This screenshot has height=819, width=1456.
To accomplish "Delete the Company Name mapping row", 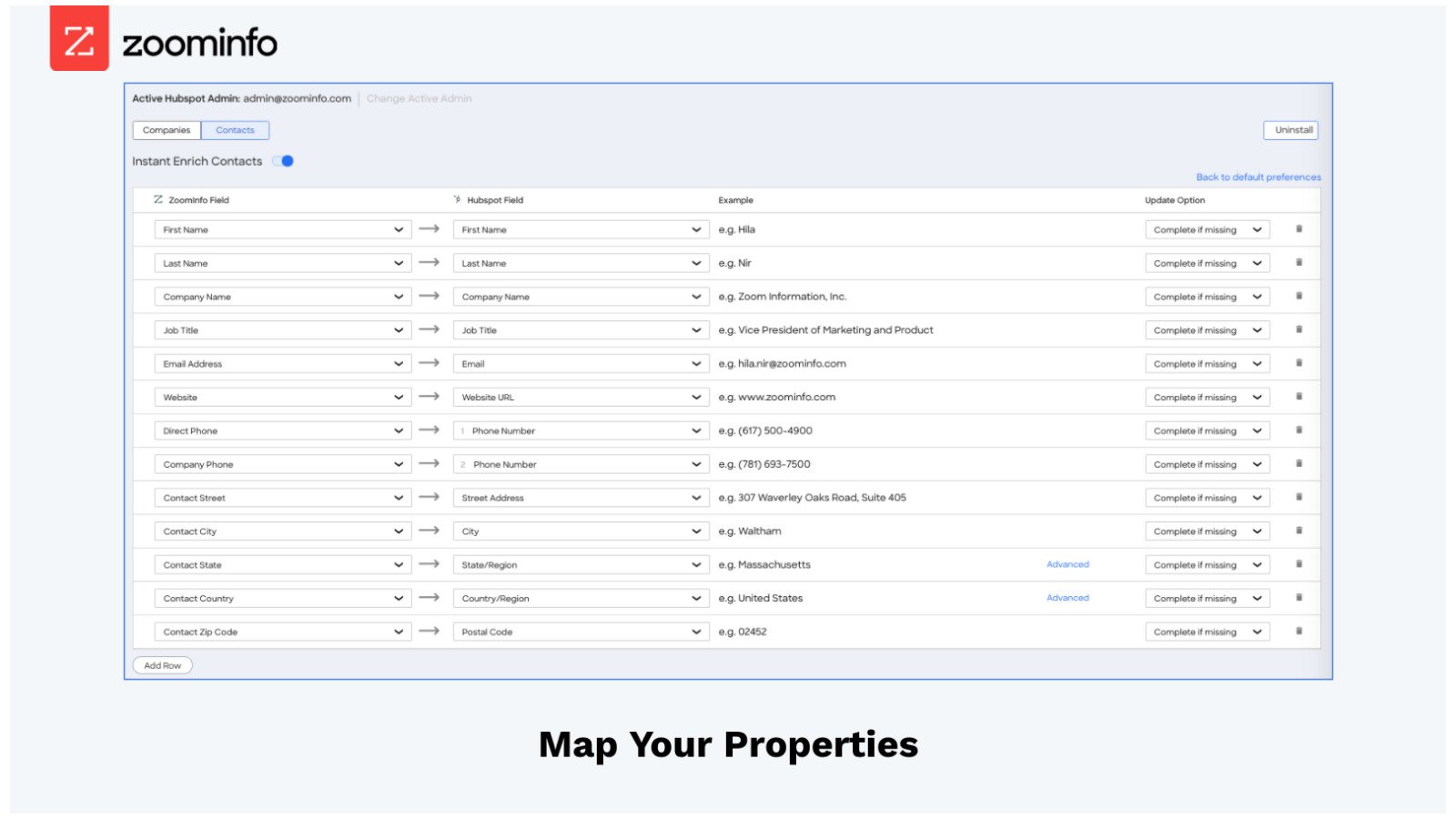I will point(1299,296).
